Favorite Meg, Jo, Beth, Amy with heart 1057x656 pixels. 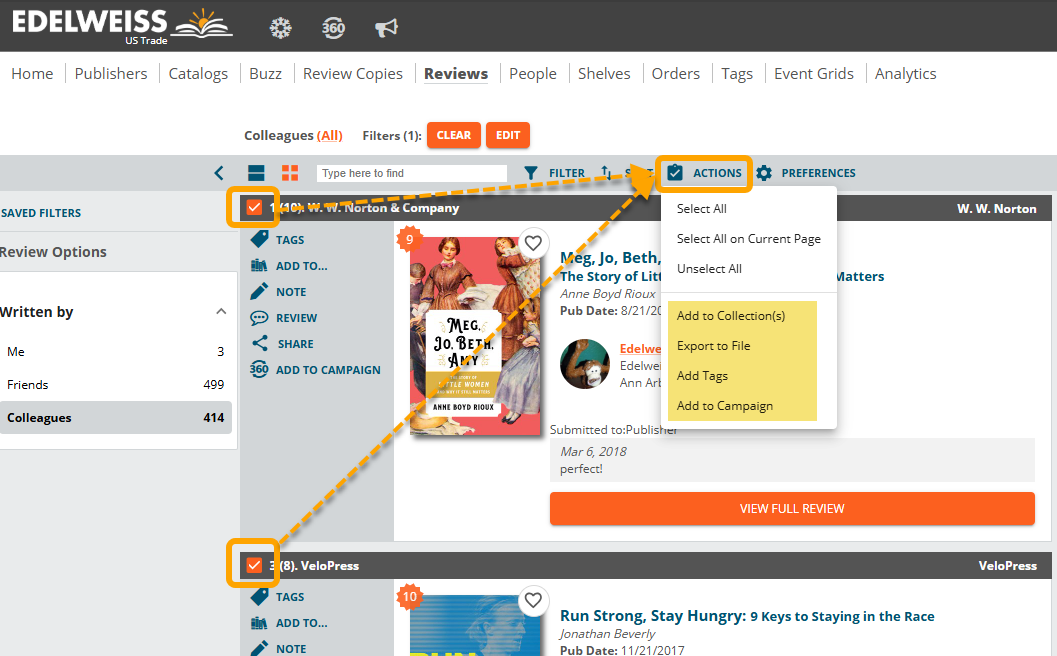(533, 243)
